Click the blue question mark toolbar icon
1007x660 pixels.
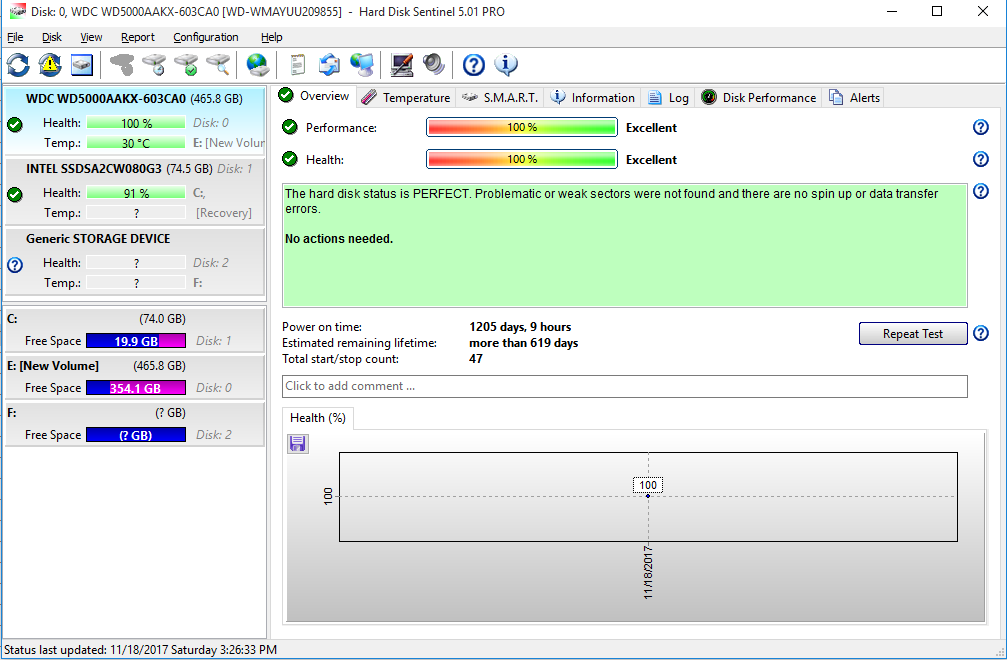(474, 65)
